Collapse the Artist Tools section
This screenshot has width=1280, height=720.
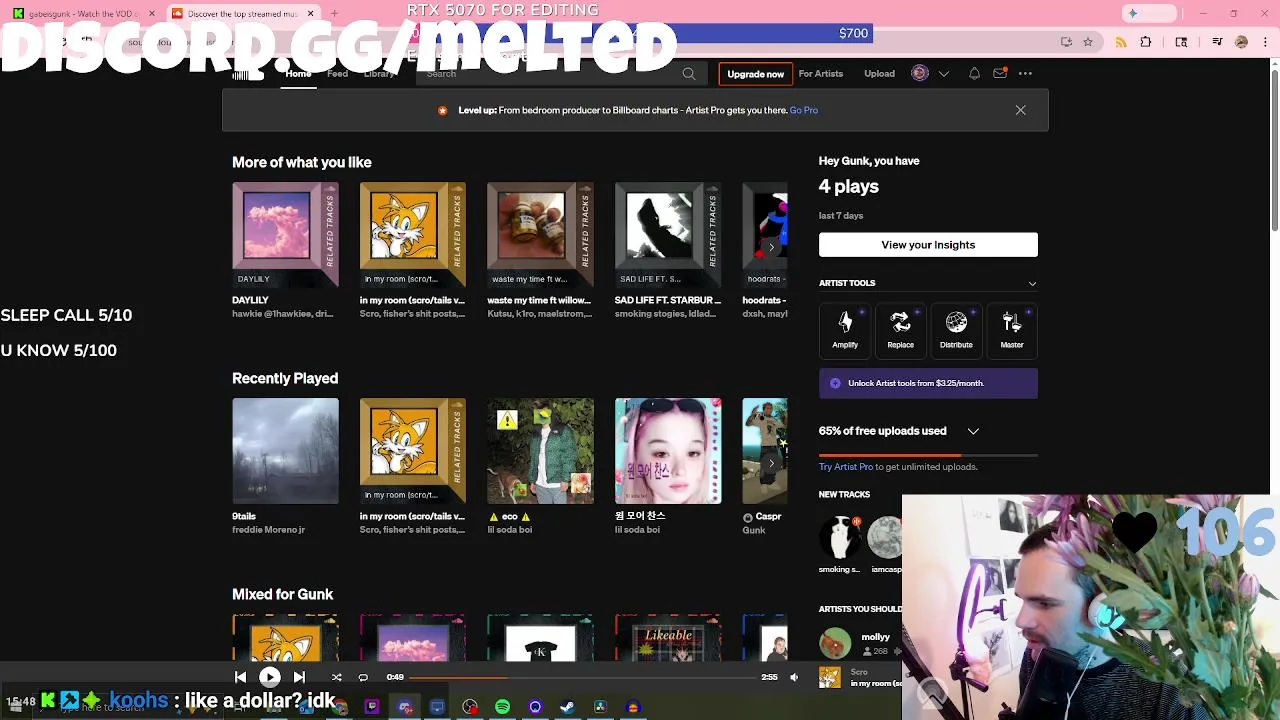tap(1032, 283)
